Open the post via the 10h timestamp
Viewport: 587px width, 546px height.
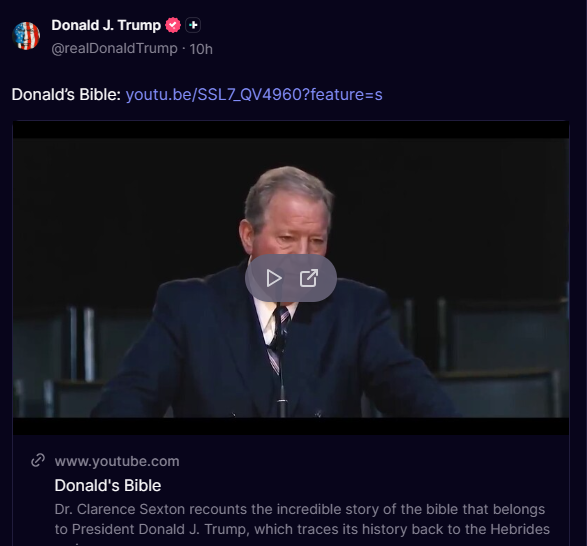[x=201, y=49]
